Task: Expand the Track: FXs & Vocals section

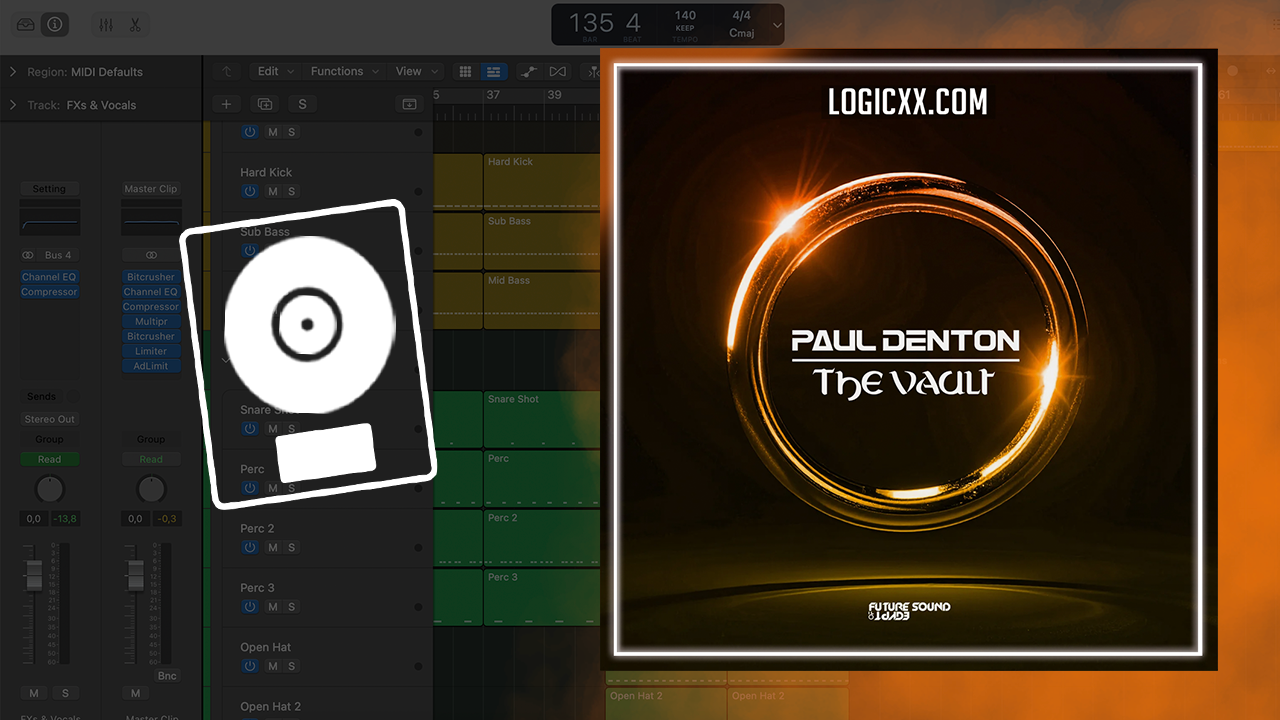Action: pos(14,105)
